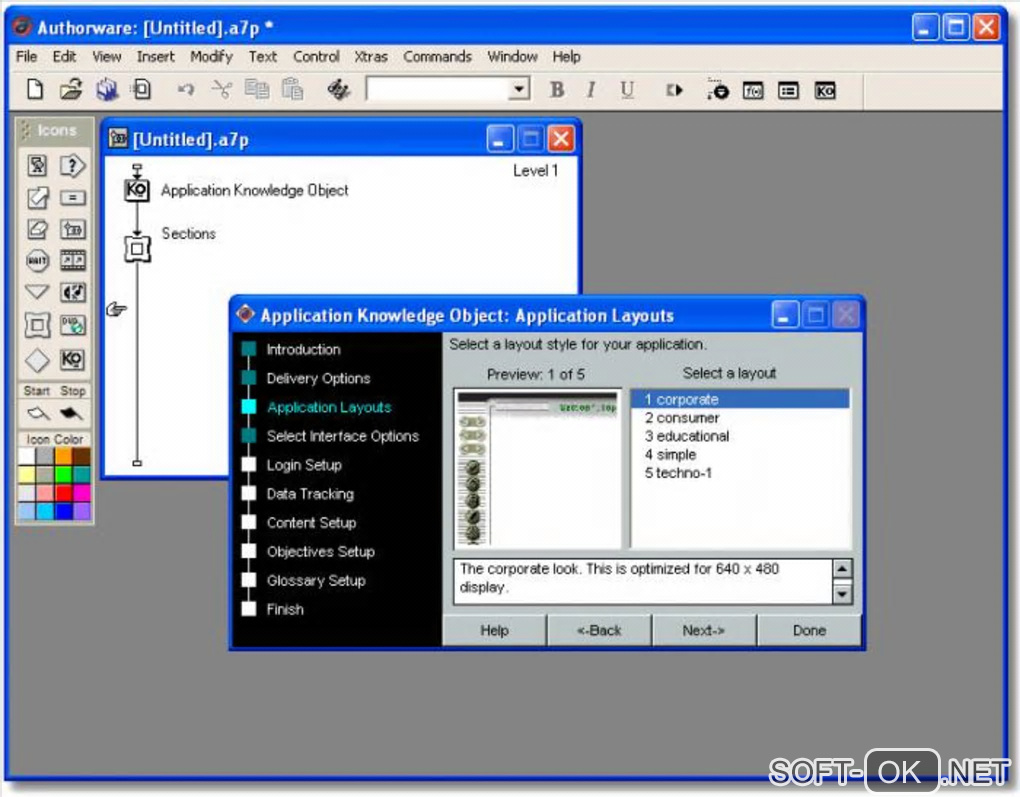Click the wizard Help button
The image size is (1020, 797).
pos(494,630)
